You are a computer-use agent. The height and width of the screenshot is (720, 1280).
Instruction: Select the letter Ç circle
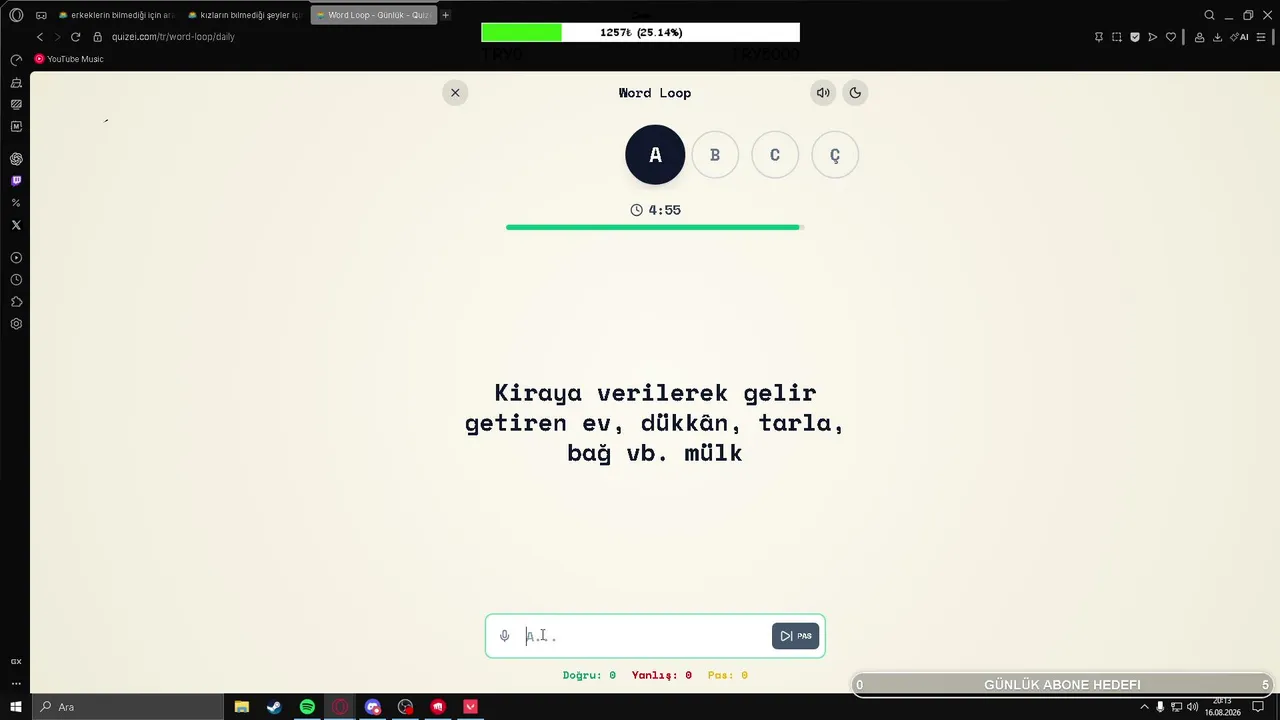pyautogui.click(x=835, y=155)
